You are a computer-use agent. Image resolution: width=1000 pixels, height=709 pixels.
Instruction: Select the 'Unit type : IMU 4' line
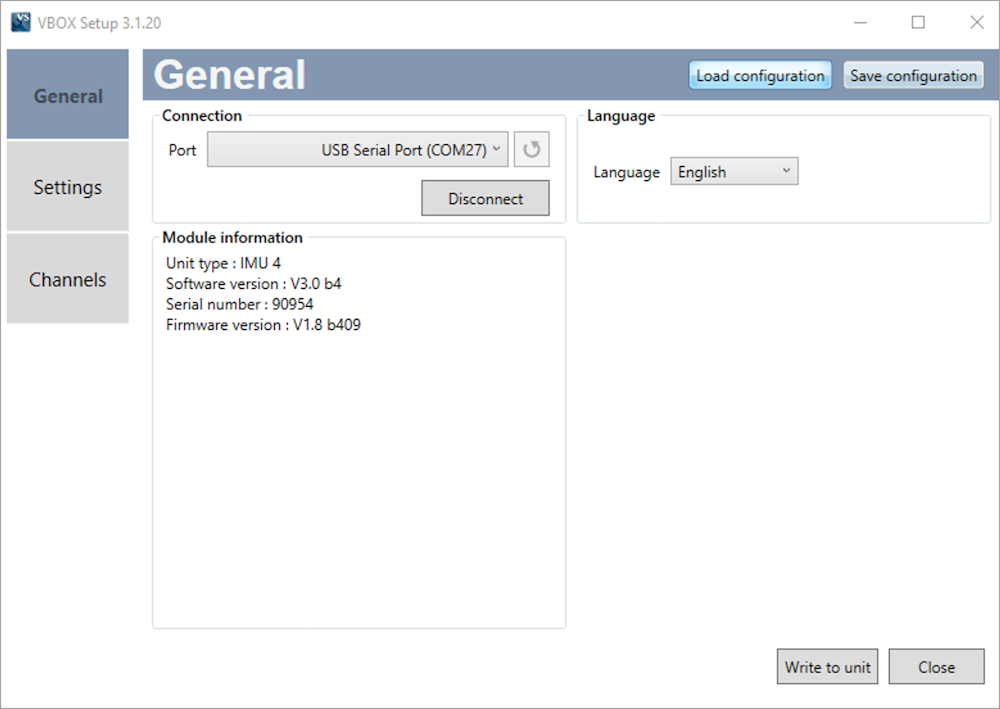pyautogui.click(x=223, y=263)
